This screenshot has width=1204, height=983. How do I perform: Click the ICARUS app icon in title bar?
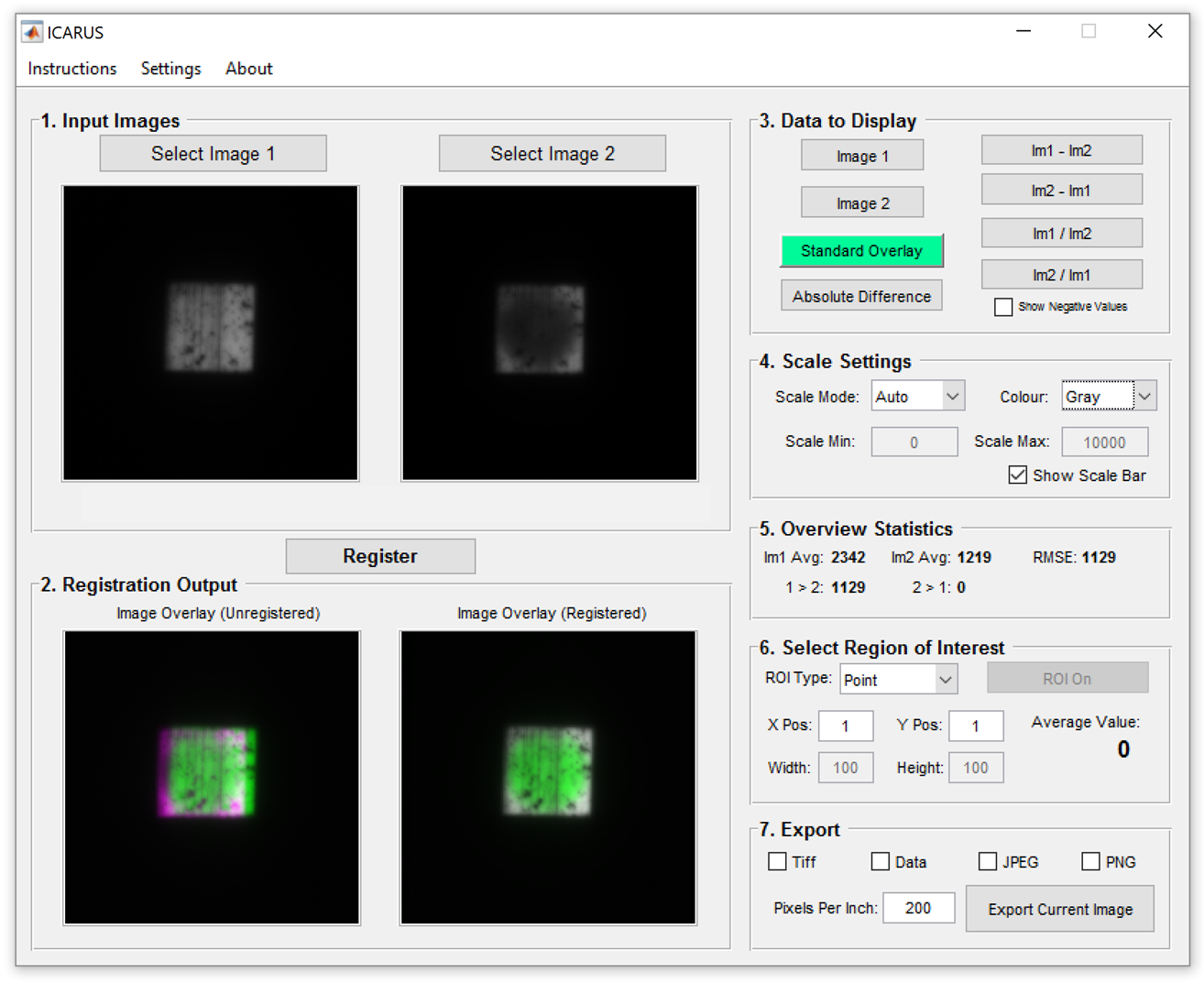32,32
